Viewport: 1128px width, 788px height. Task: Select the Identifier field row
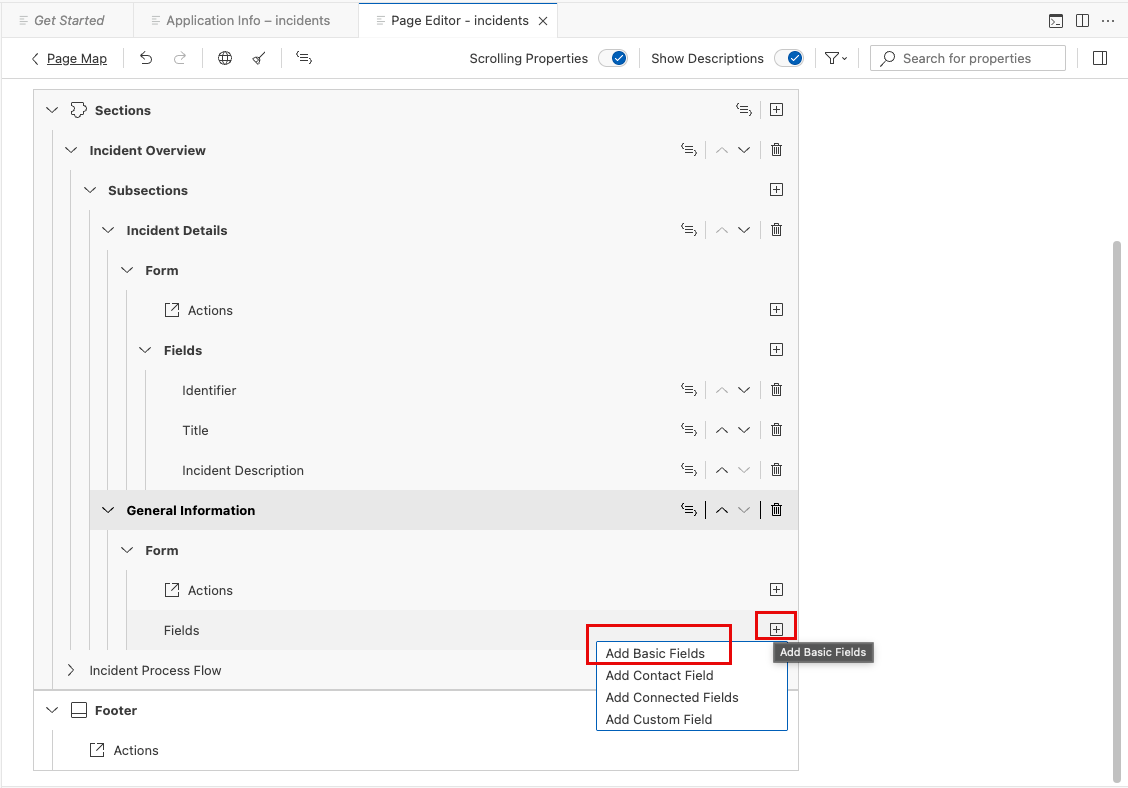[471, 390]
